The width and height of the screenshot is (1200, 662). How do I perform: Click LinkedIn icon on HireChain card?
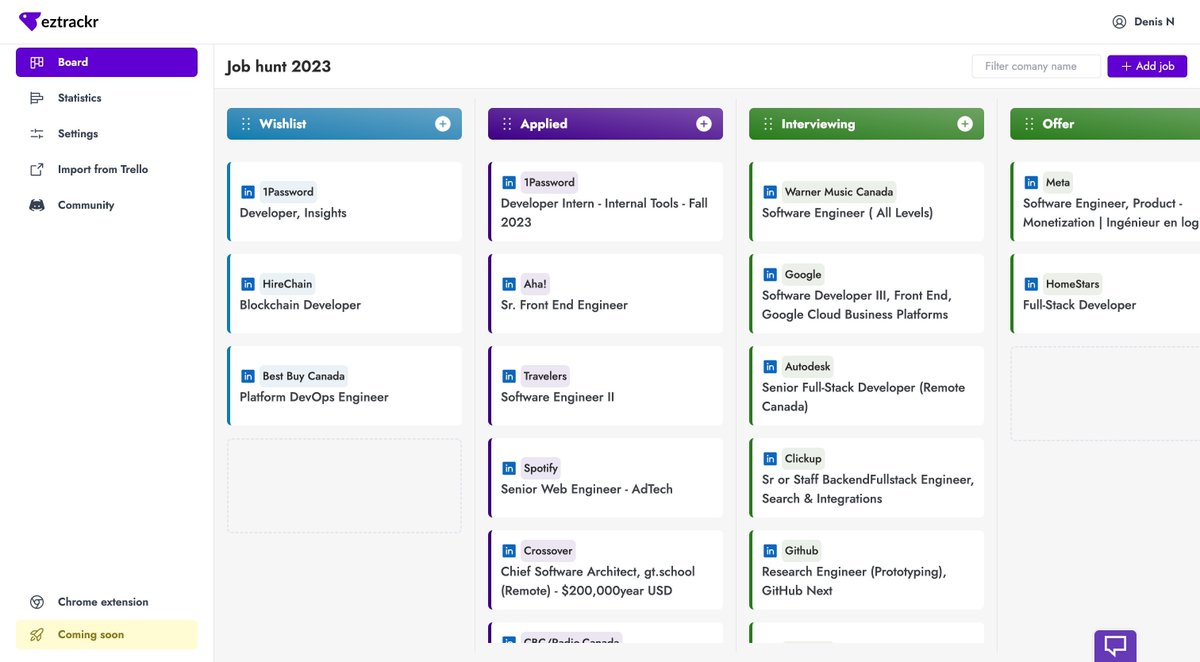[248, 284]
